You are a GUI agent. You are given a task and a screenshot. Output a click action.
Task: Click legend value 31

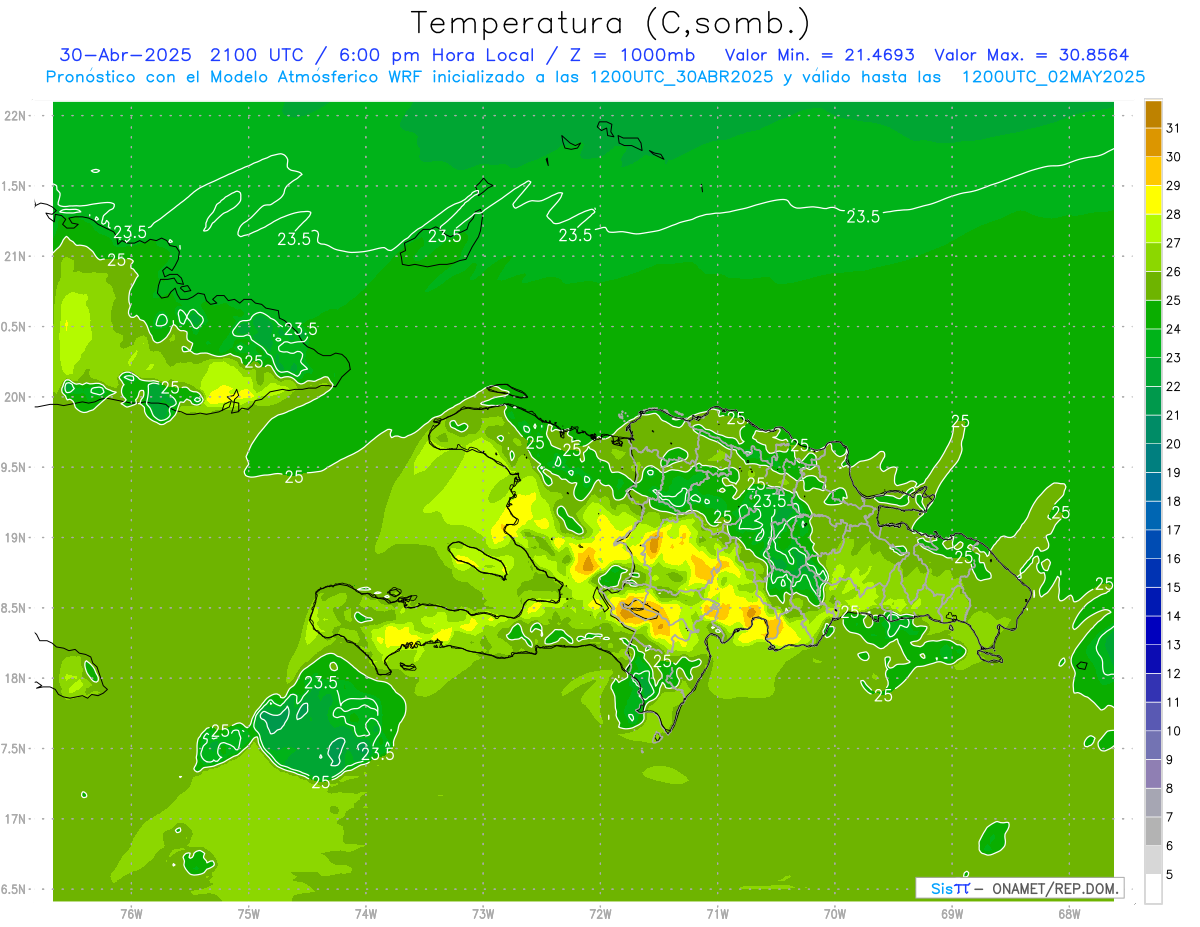coord(1174,128)
